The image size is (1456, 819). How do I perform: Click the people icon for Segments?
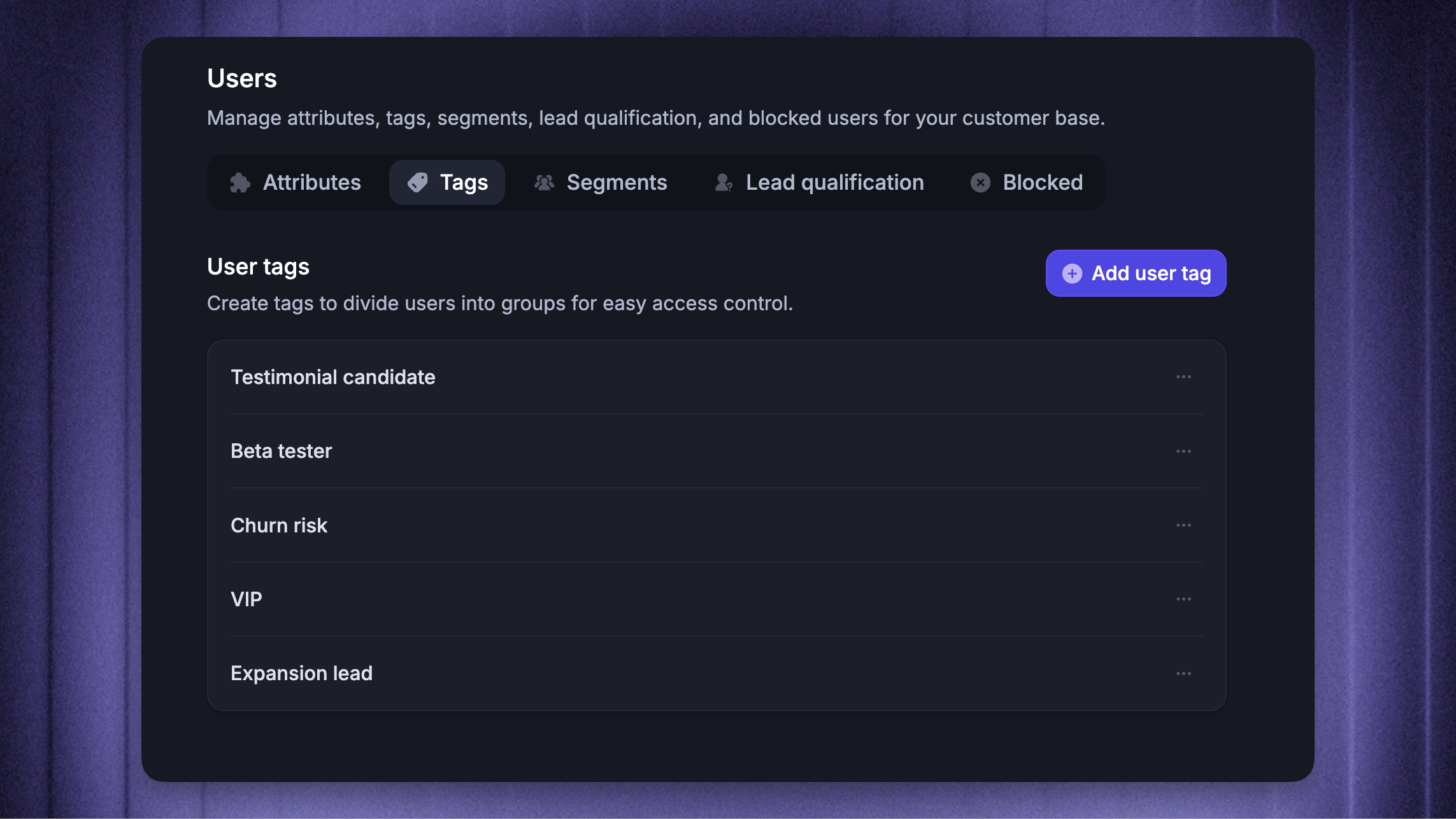[544, 183]
